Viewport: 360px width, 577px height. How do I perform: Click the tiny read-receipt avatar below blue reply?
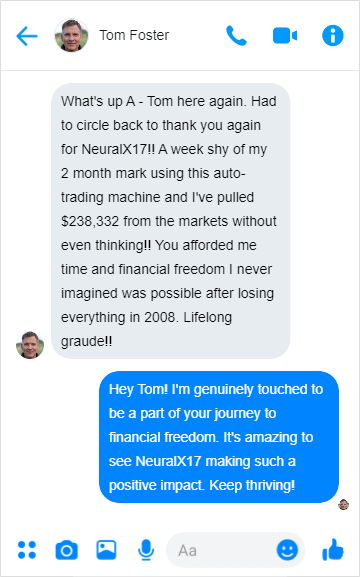[x=343, y=505]
